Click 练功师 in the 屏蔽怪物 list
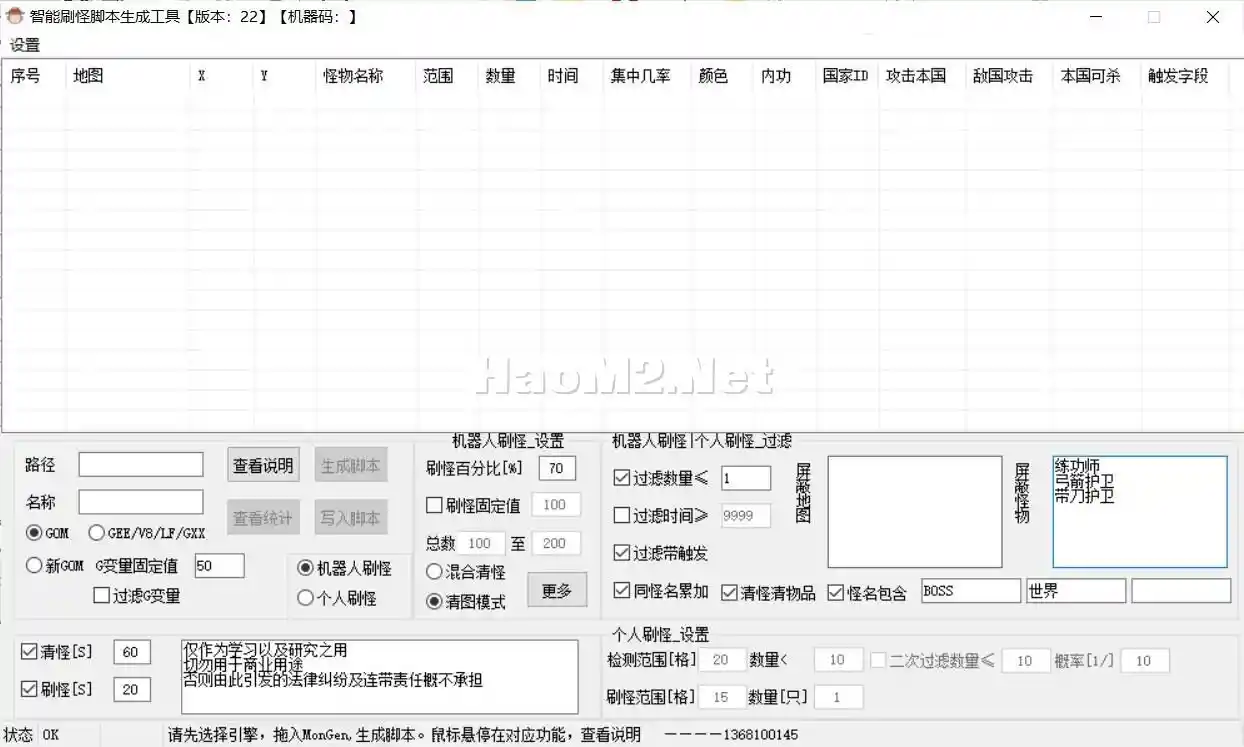1244x747 pixels. pyautogui.click(x=1076, y=466)
